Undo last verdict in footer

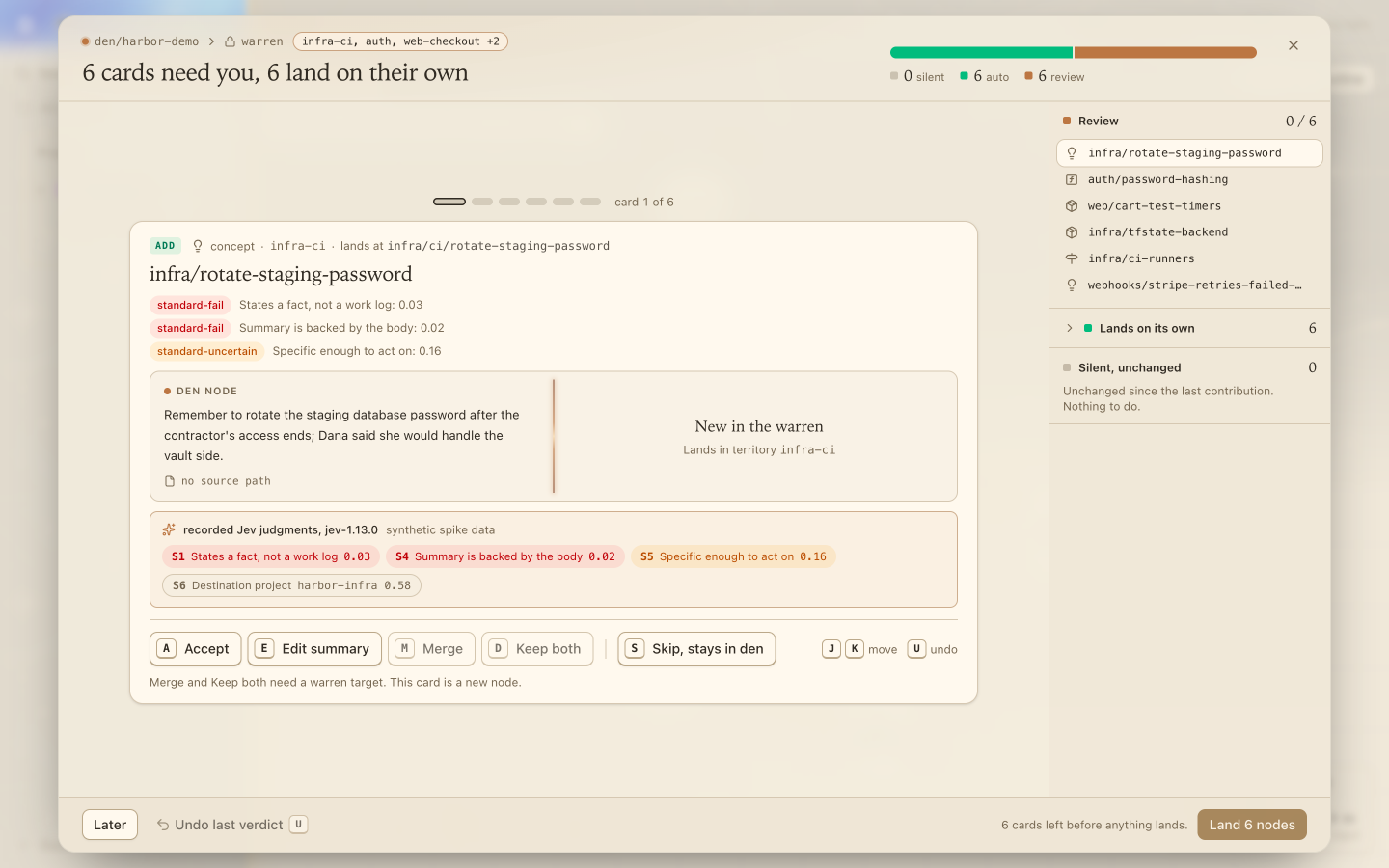point(231,825)
